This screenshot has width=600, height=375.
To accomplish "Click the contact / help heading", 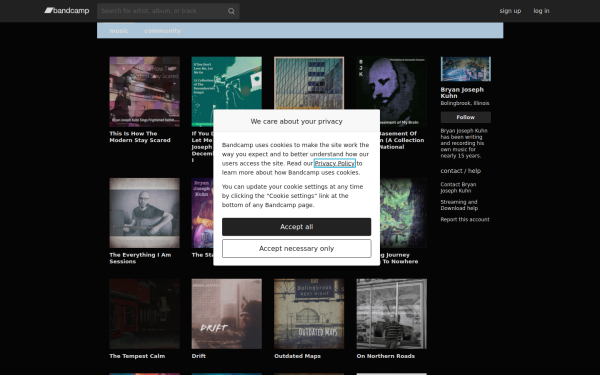I will (x=460, y=171).
